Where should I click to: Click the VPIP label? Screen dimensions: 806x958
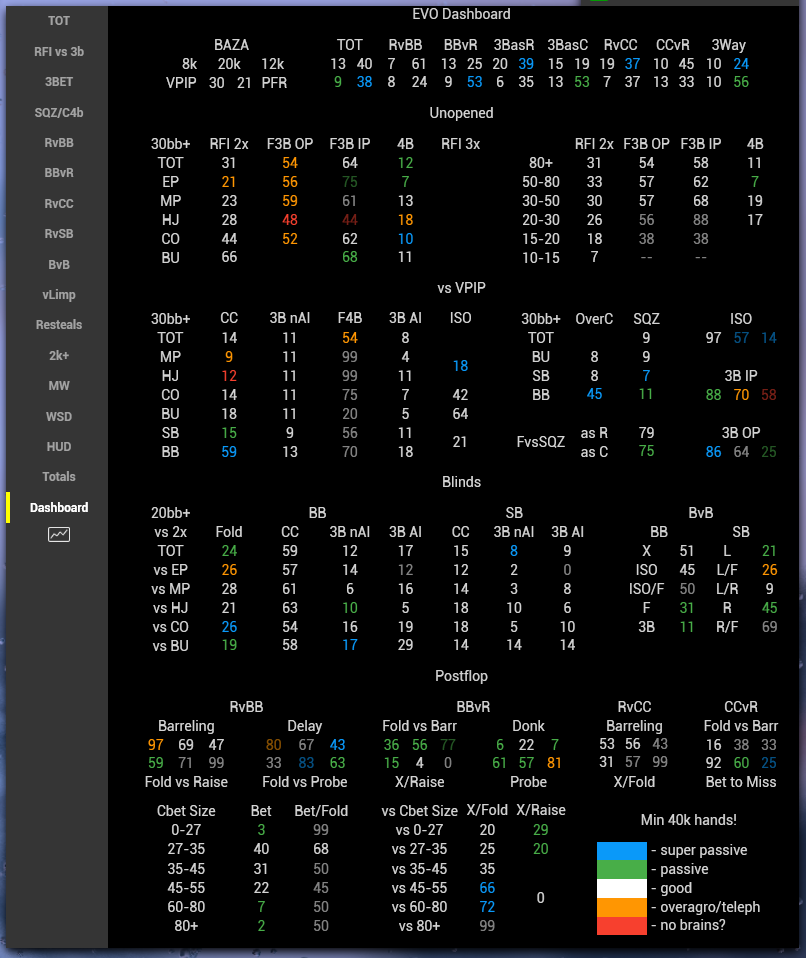point(181,83)
